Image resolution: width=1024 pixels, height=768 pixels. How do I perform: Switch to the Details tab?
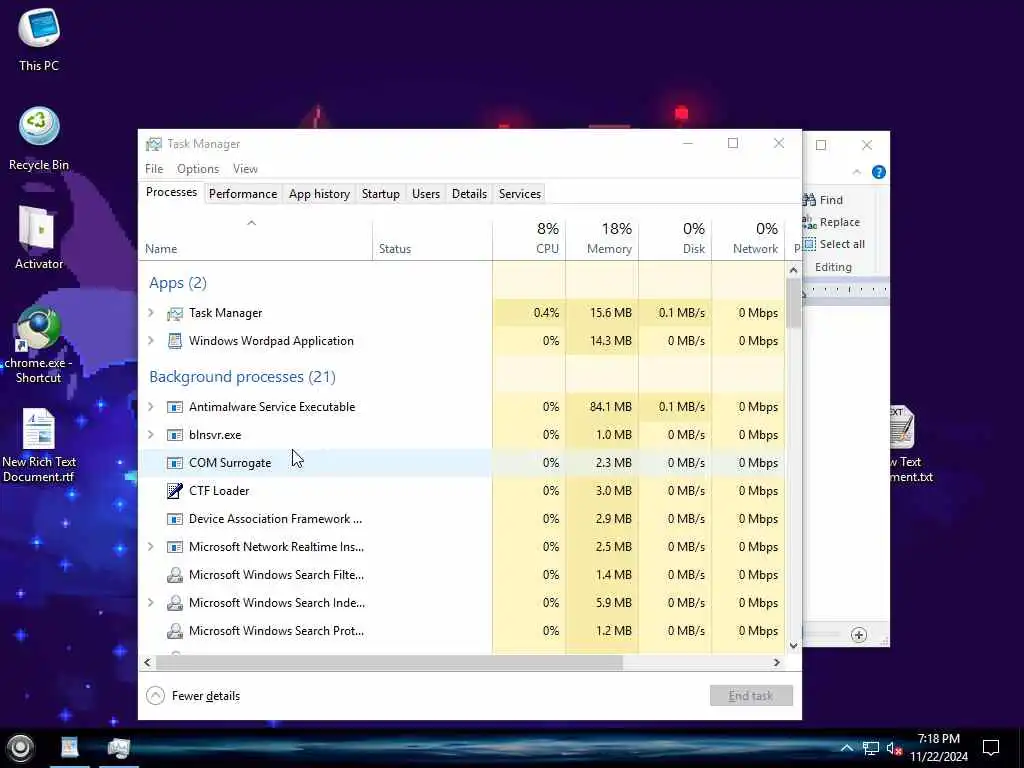pos(470,194)
